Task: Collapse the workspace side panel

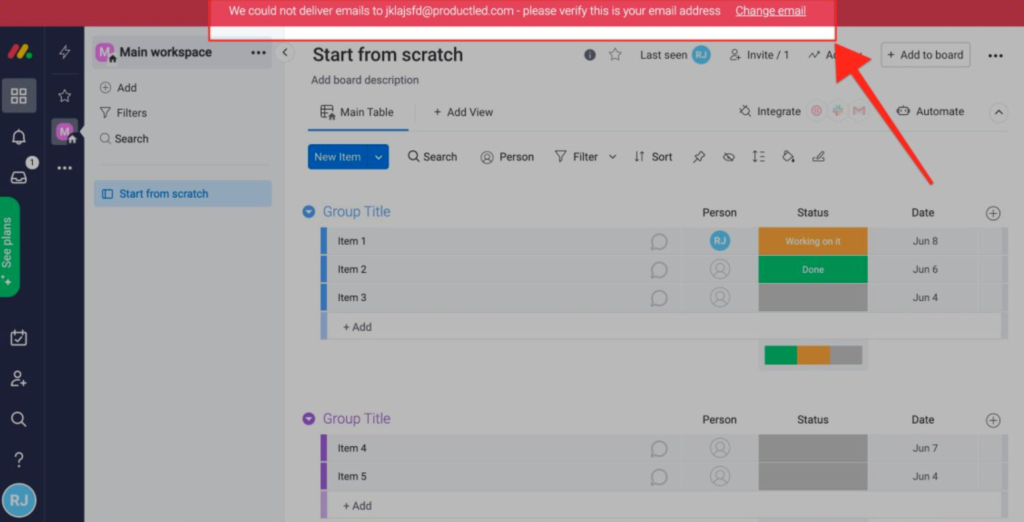Action: pos(285,52)
